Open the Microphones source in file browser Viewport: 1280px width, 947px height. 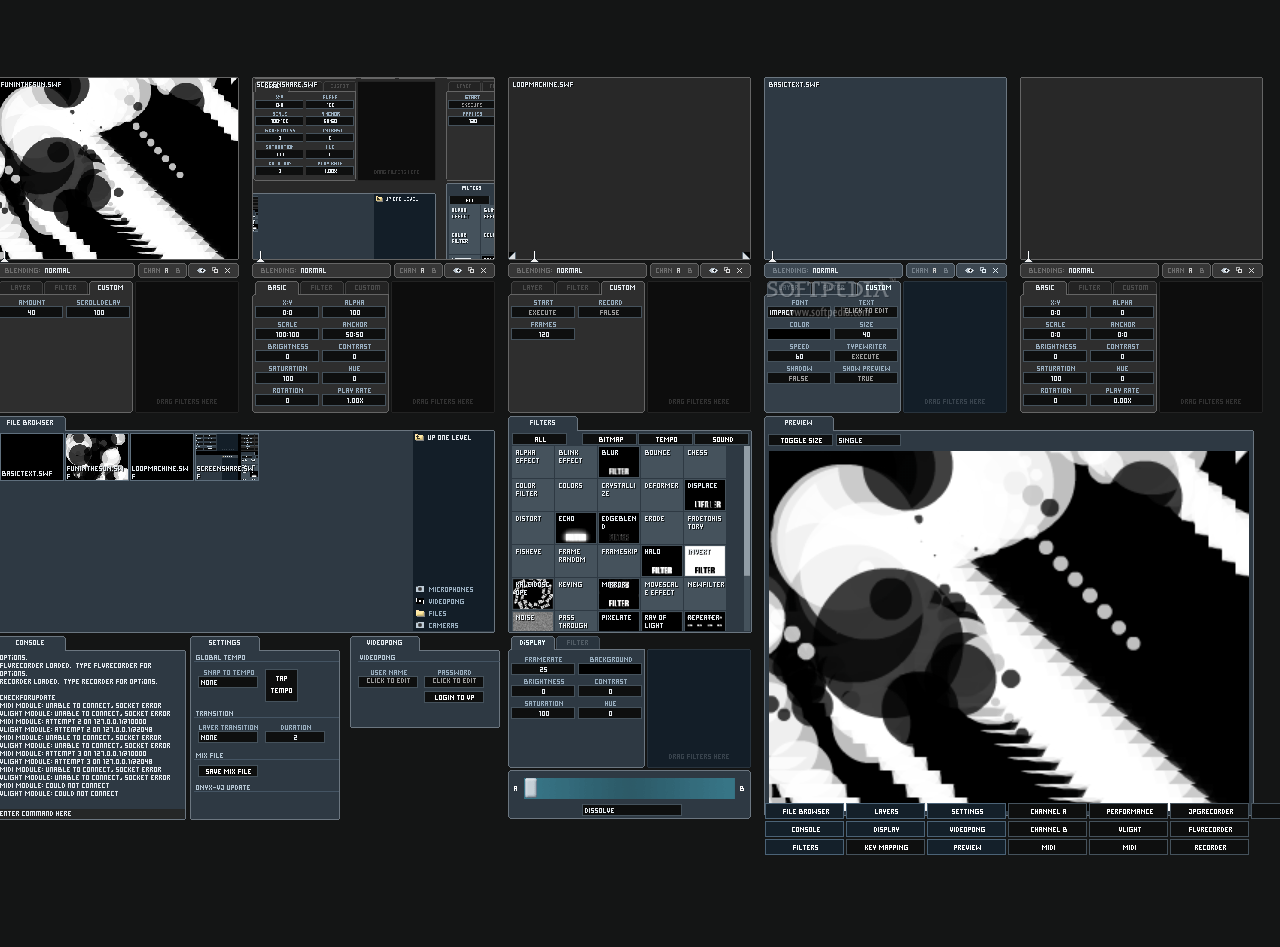(x=445, y=589)
